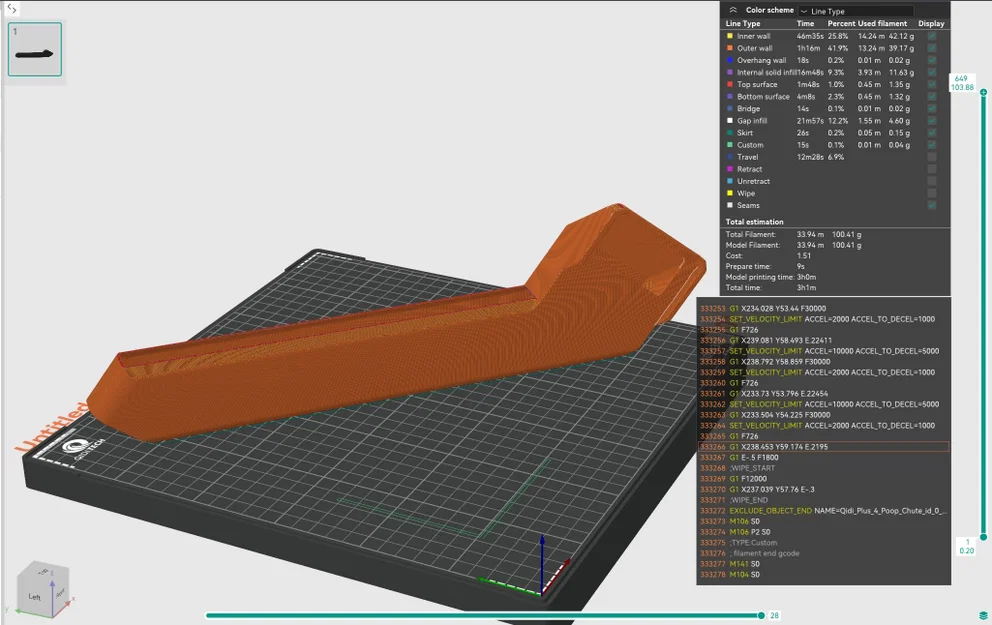This screenshot has width=992, height=625.
Task: Toggle Inner wall display checkbox
Action: pos(932,36)
